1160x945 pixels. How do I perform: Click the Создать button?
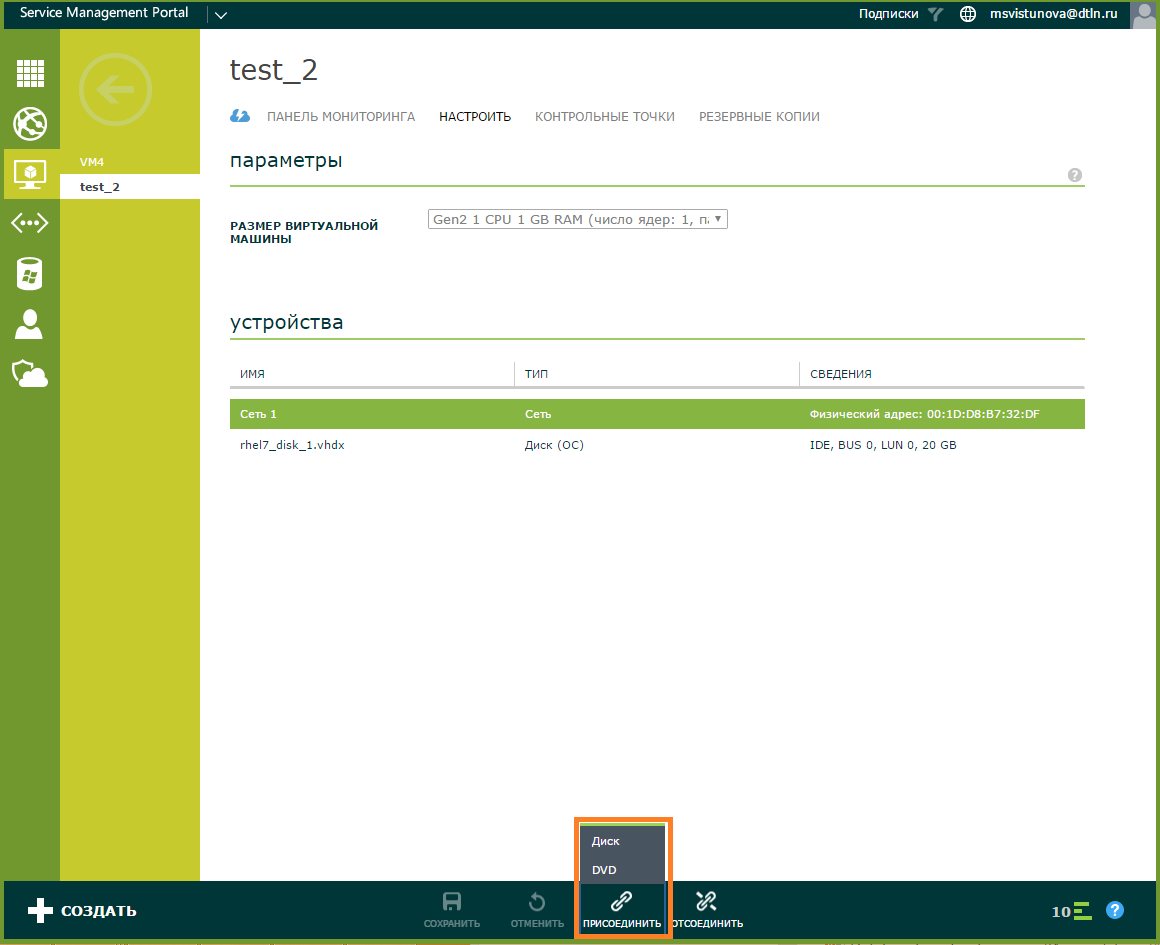(82, 910)
